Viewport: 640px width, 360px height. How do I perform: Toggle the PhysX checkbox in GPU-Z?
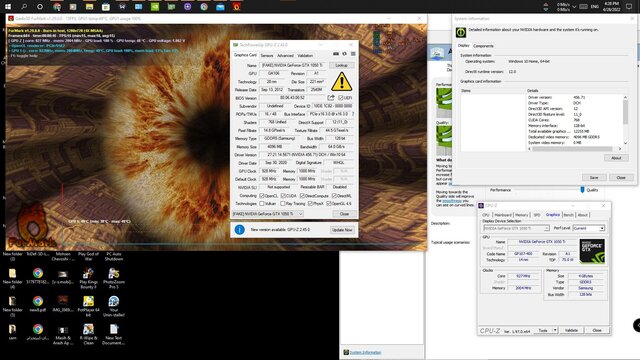tap(310, 203)
